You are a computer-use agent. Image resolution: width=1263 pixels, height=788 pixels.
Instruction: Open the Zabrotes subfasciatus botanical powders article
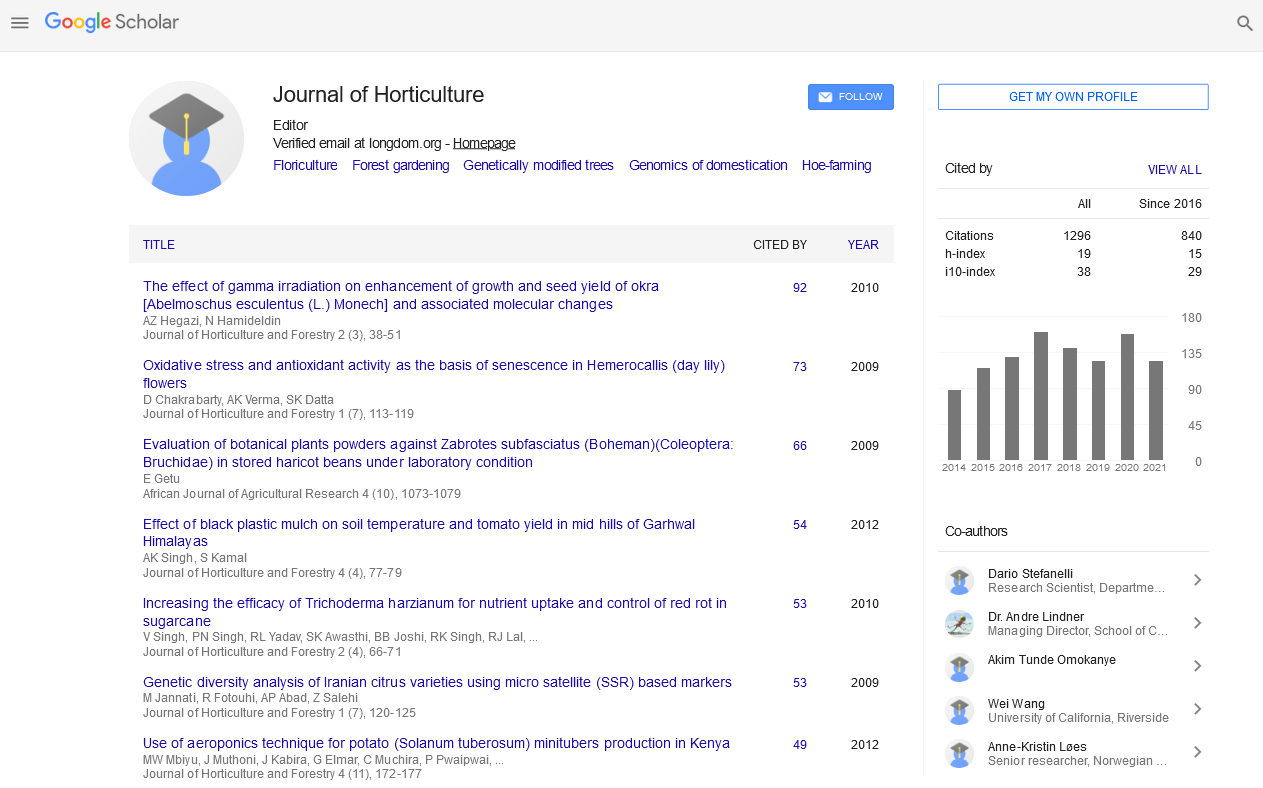[438, 453]
